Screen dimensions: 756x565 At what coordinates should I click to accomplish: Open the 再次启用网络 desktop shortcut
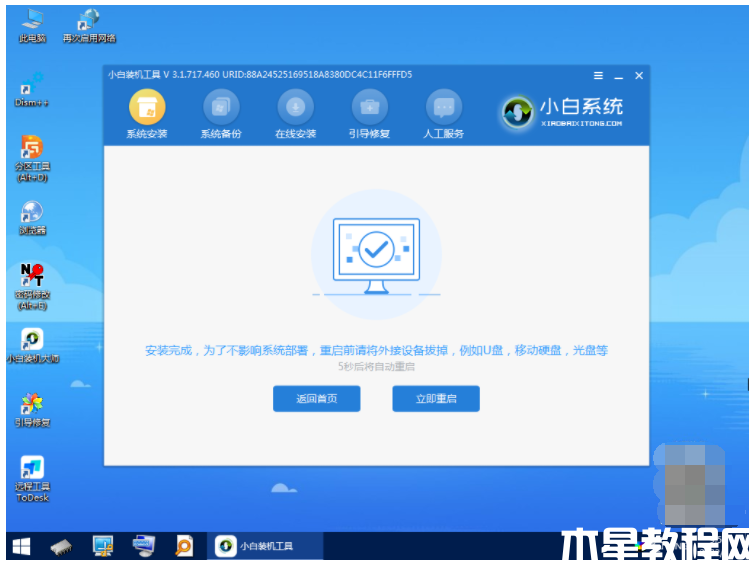(x=89, y=26)
